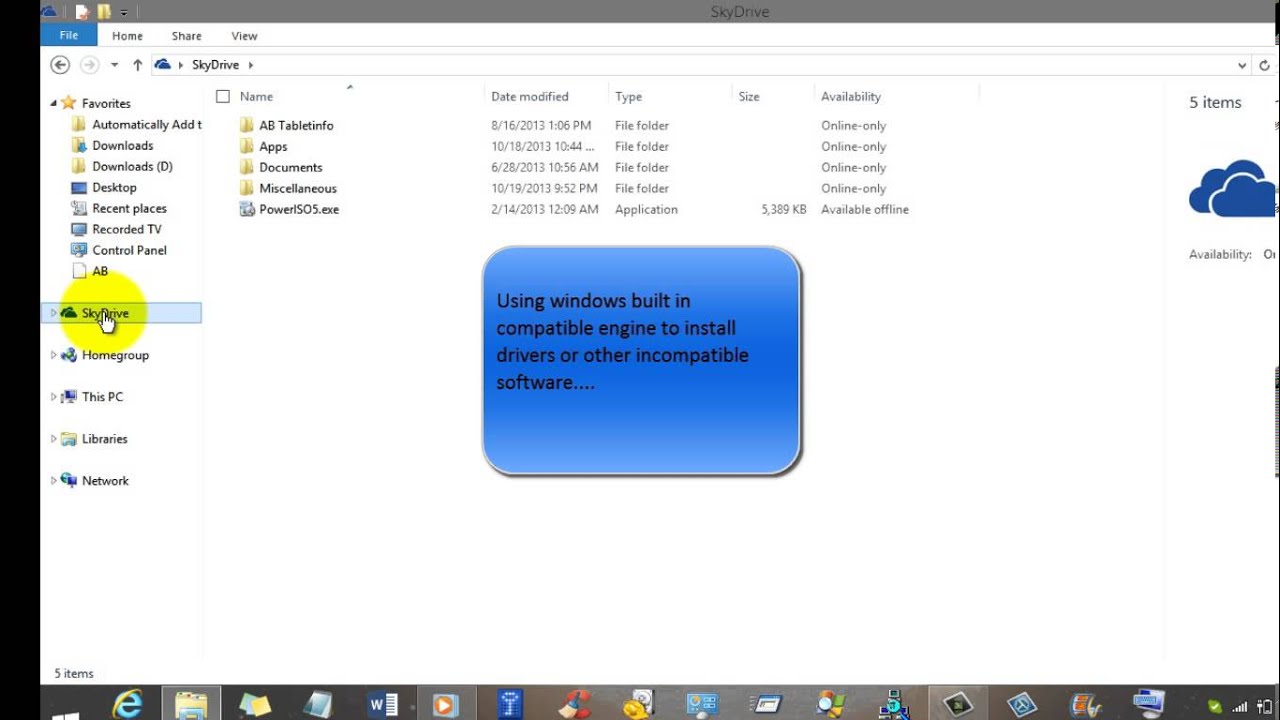Expand the Libraries tree node
This screenshot has height=720, width=1280.
click(x=54, y=439)
